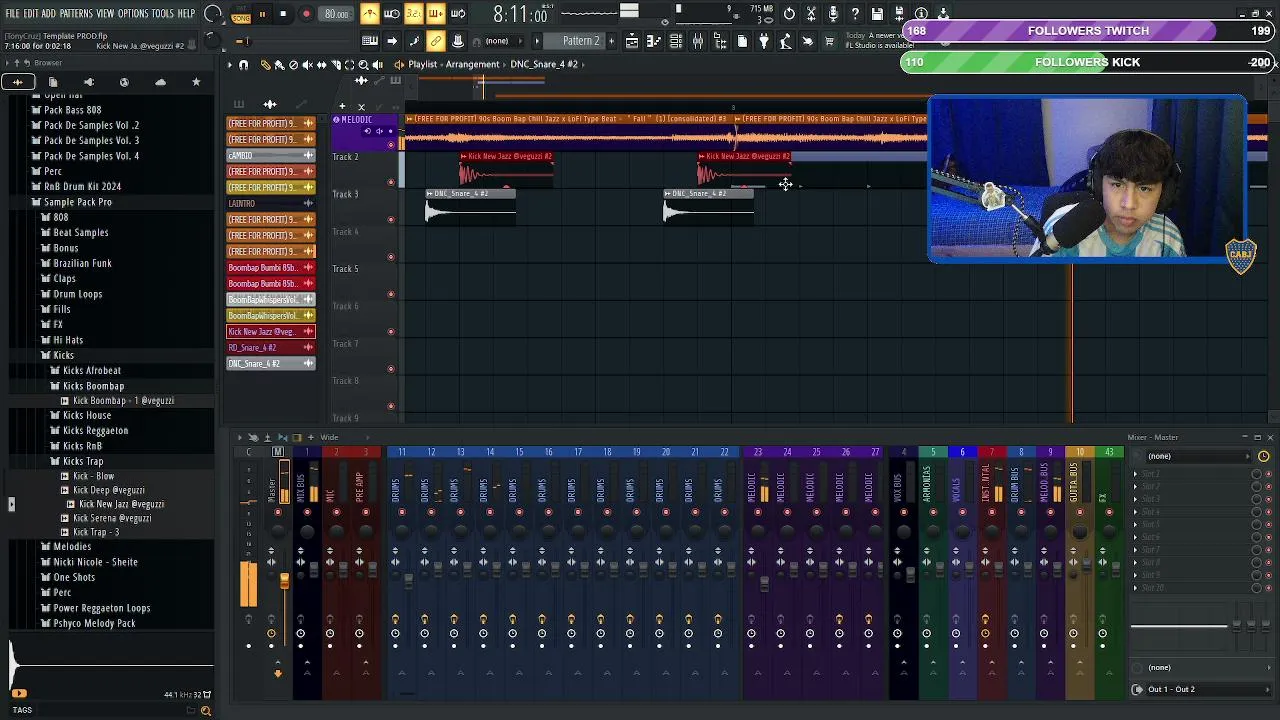Screen dimensions: 1280x720
Task: Open playlist snap magnet options
Action: point(243,64)
